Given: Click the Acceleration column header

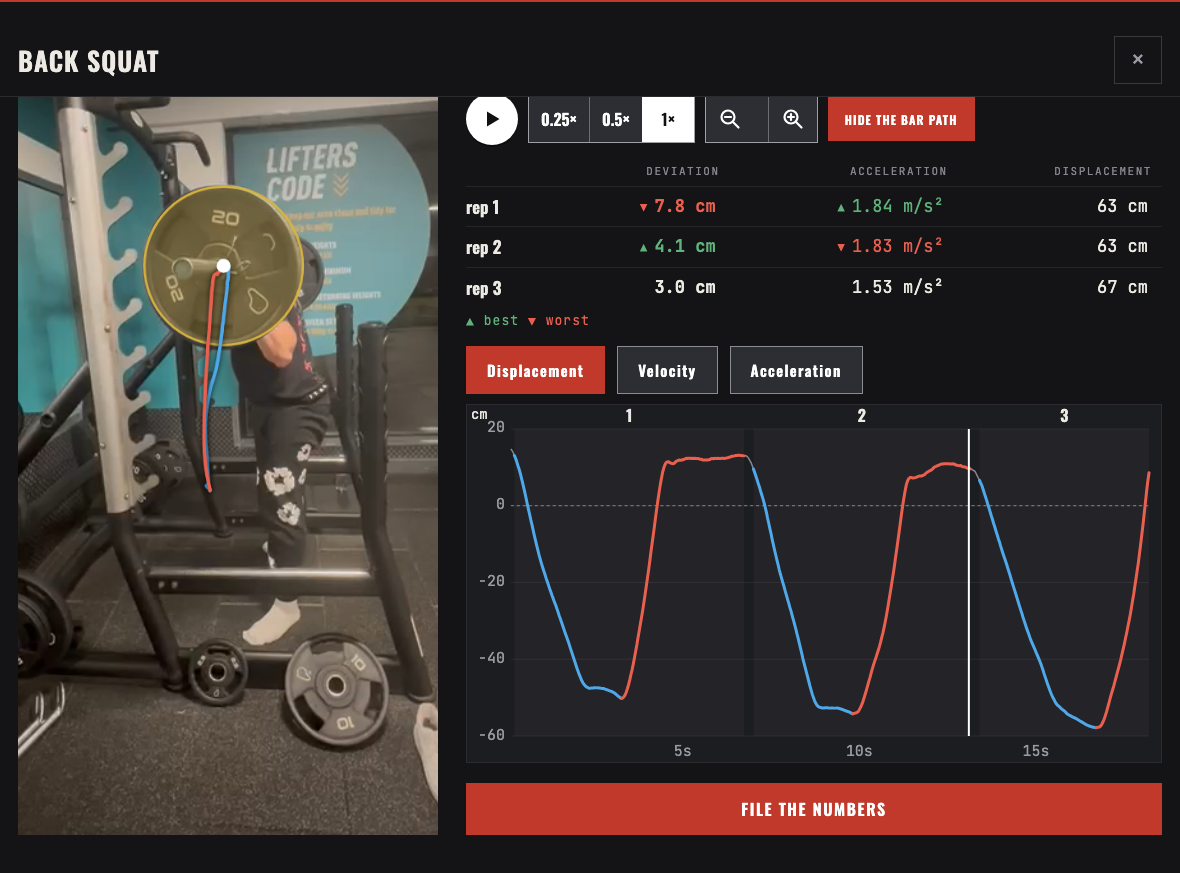Looking at the screenshot, I should click(x=899, y=172).
